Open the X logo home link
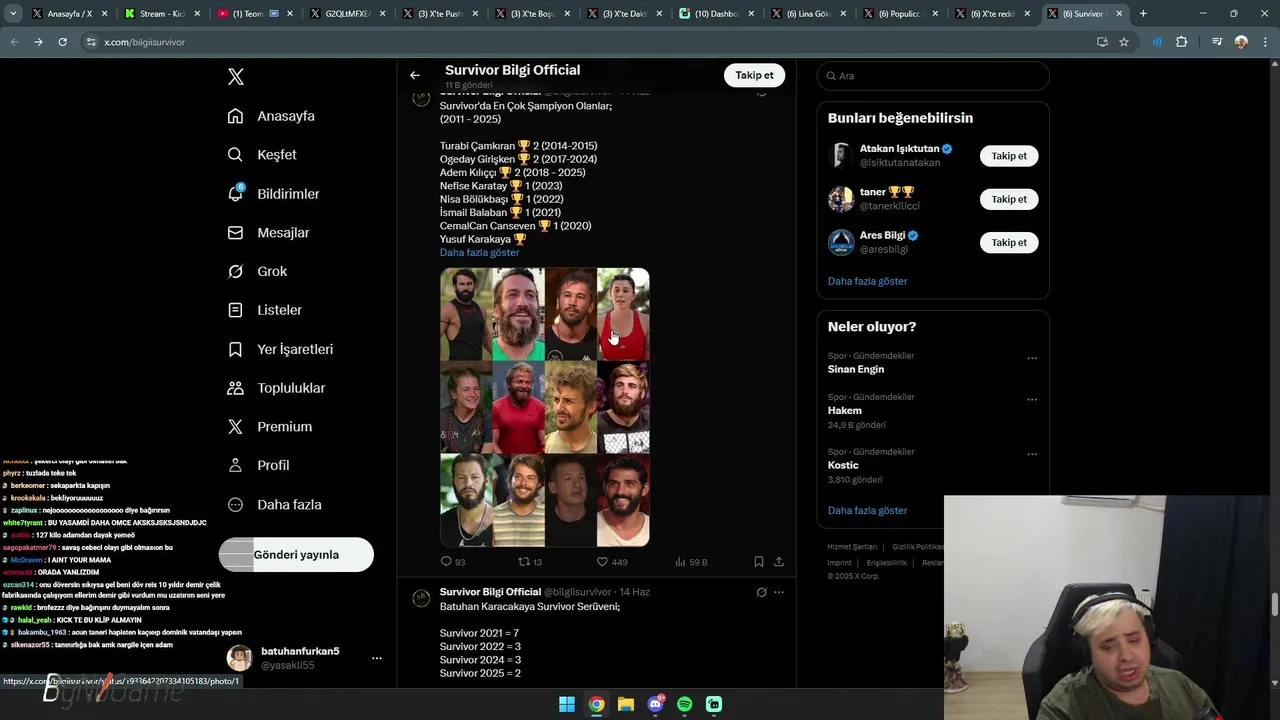 pyautogui.click(x=236, y=77)
